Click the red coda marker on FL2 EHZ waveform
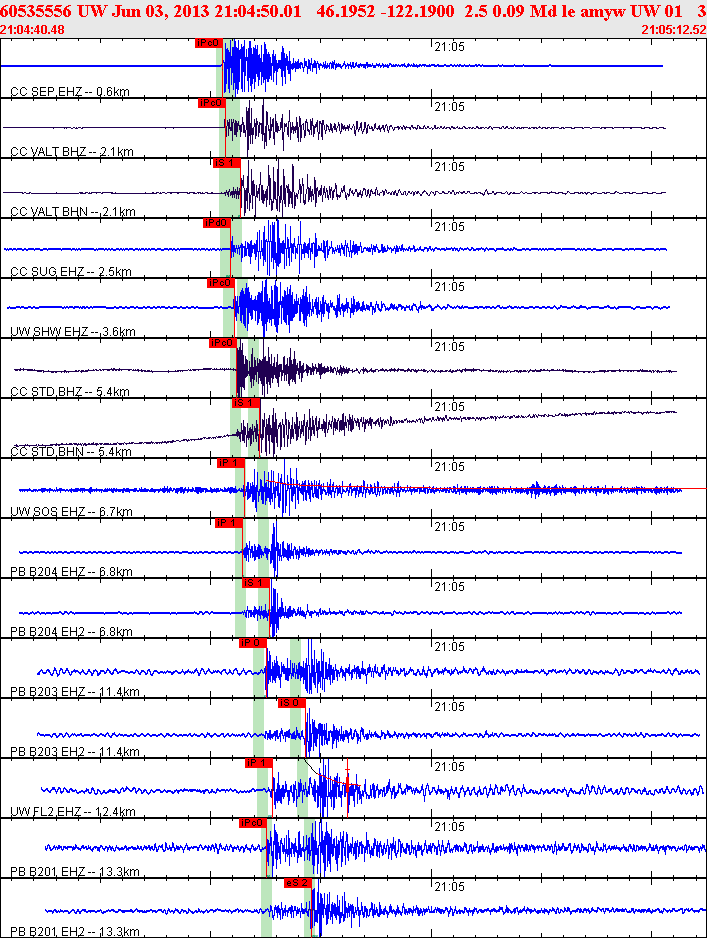Image resolution: width=707 pixels, height=938 pixels. [347, 785]
